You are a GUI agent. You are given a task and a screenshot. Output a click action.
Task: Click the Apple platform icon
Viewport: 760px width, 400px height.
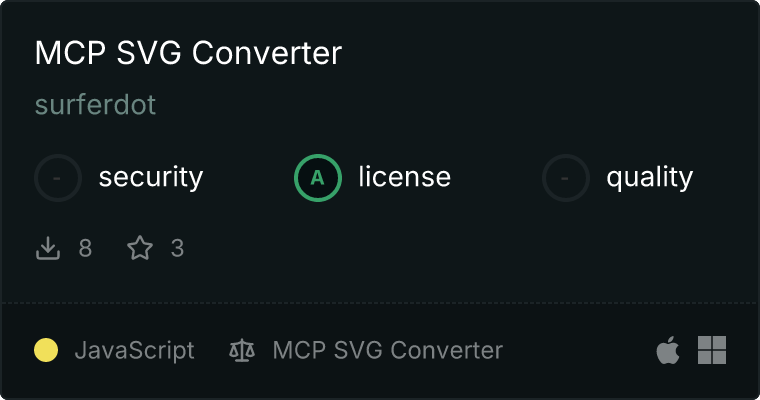pos(668,350)
